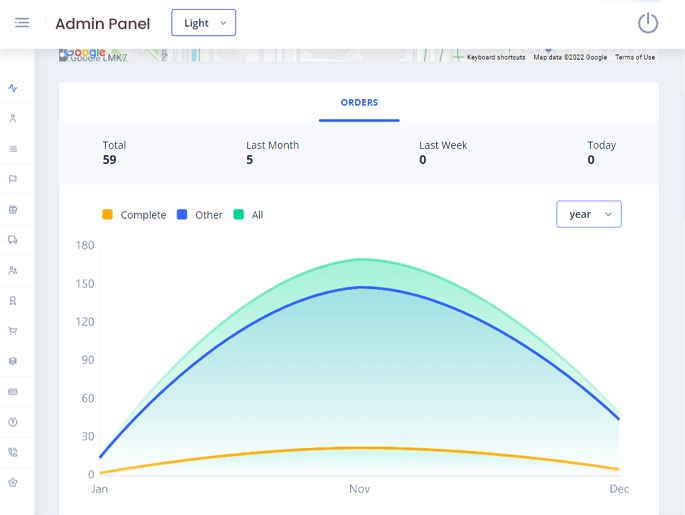Click the Keyboard shortcuts map link

[496, 57]
